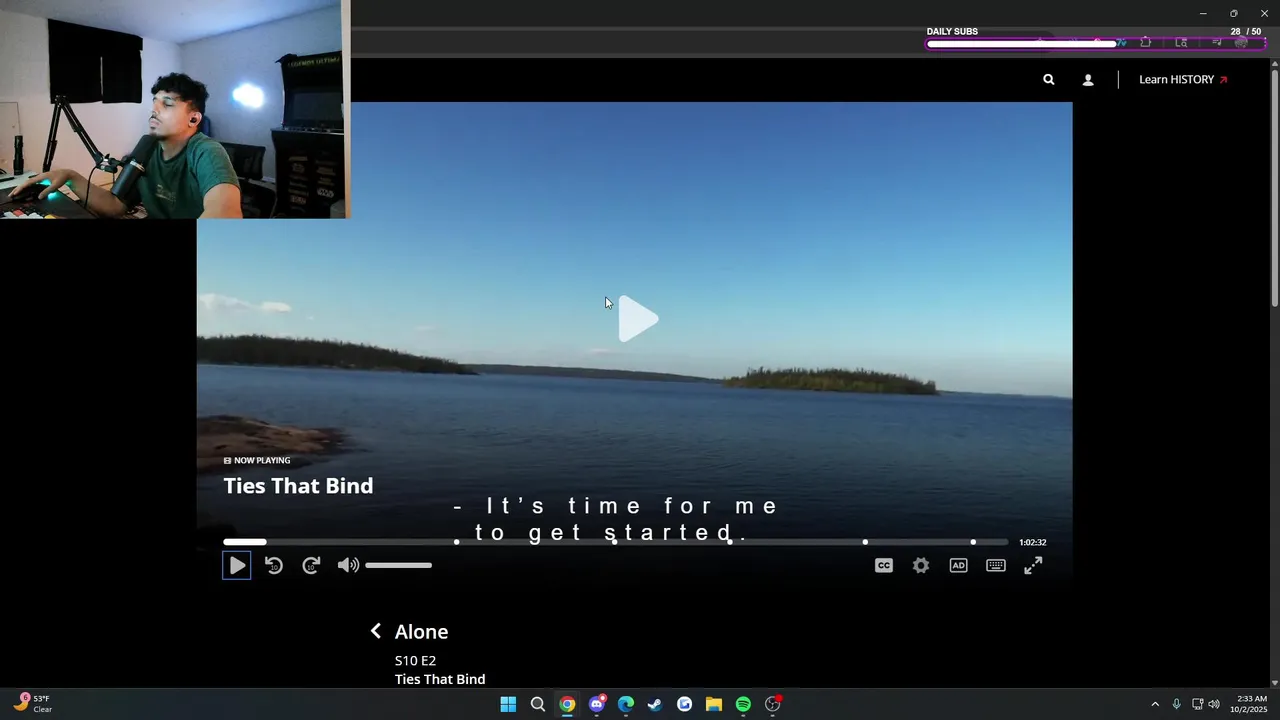1280x720 pixels.
Task: Minimize the browser window
Action: click(x=1203, y=13)
